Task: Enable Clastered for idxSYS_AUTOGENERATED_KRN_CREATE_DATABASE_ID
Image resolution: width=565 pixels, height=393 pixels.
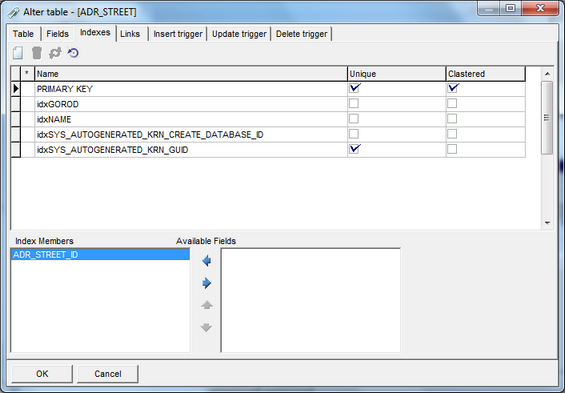Action: click(x=452, y=134)
